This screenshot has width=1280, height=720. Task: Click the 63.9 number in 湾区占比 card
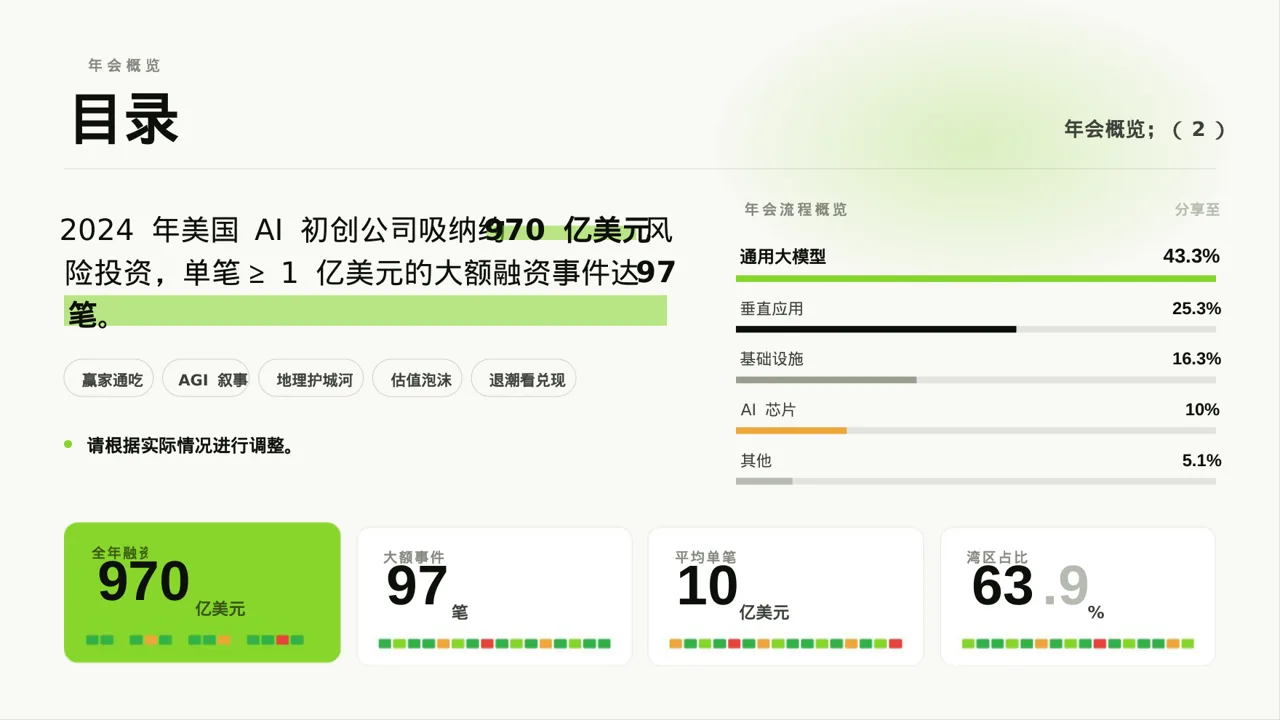pyautogui.click(x=1030, y=587)
